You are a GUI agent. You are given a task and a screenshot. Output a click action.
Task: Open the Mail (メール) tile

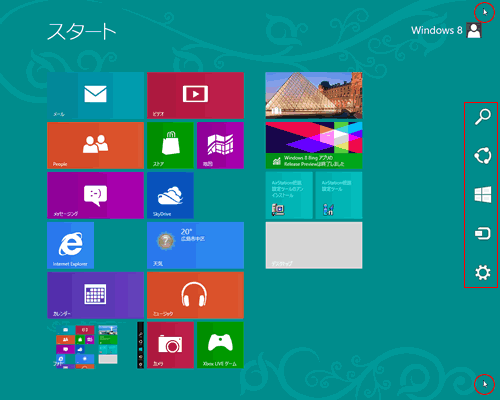tap(96, 95)
